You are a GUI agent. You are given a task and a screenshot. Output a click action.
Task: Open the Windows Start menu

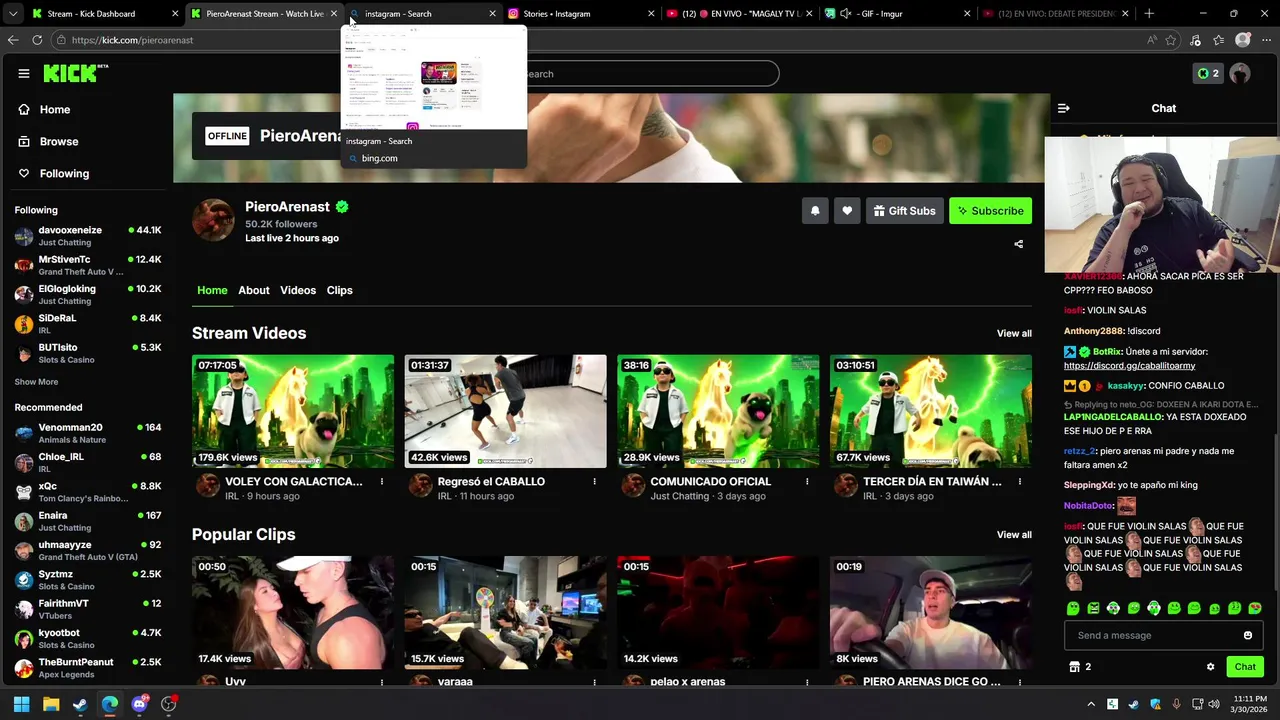(x=21, y=704)
